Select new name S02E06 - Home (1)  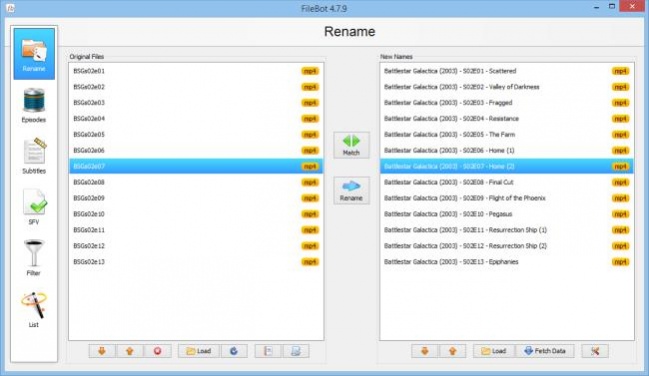pos(507,150)
